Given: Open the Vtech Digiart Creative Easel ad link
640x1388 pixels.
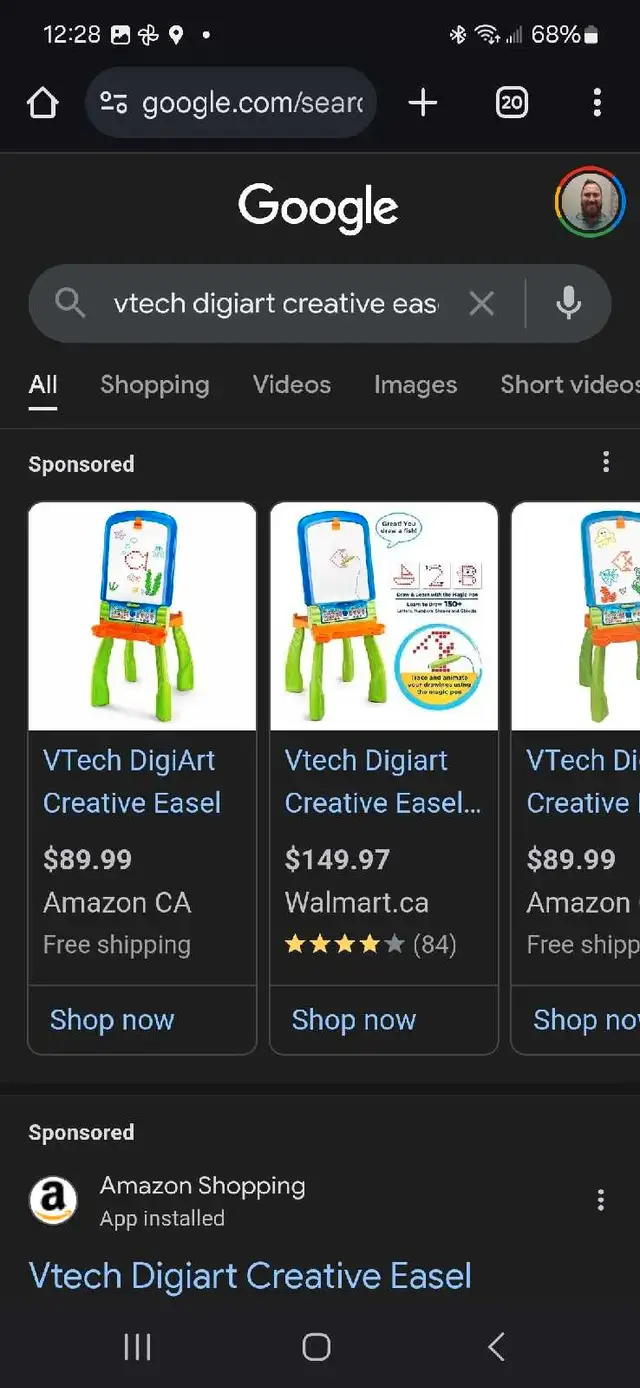Looking at the screenshot, I should (250, 1276).
